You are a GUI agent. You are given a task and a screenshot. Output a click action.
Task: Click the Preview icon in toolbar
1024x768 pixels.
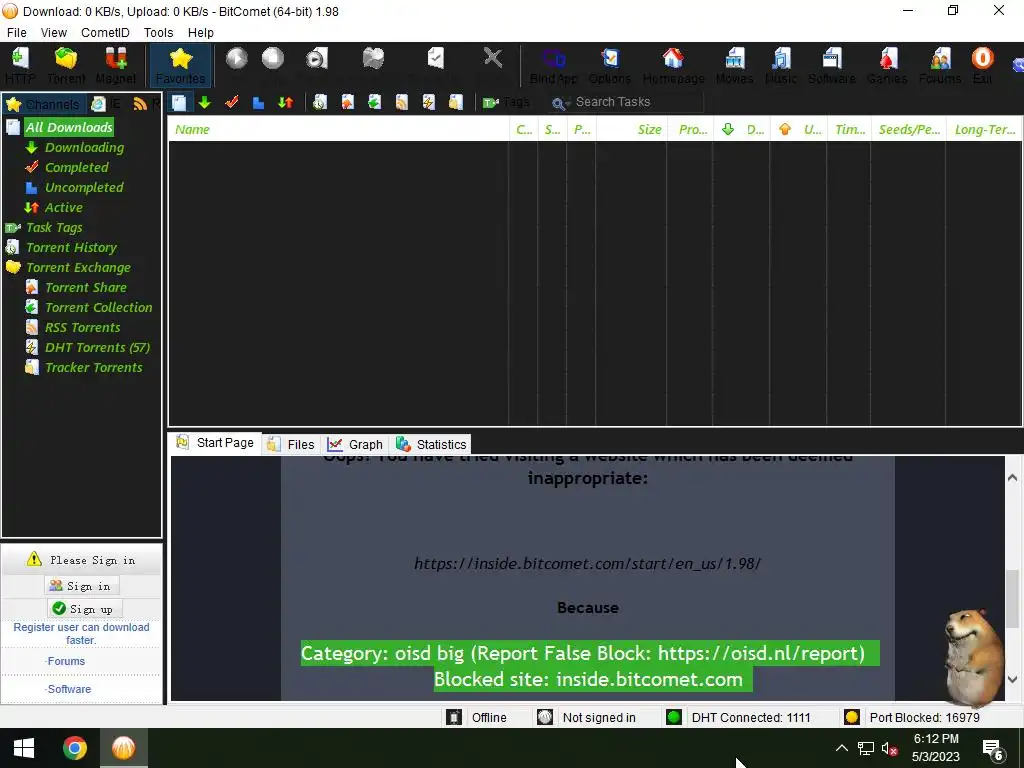coord(317,59)
